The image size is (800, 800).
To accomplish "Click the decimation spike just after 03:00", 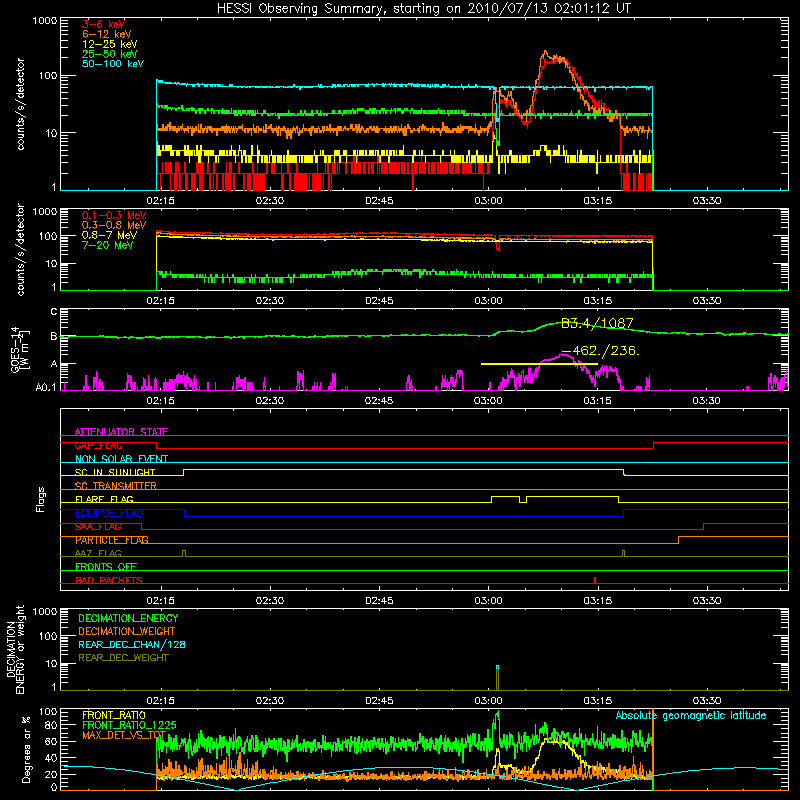I will (x=497, y=678).
